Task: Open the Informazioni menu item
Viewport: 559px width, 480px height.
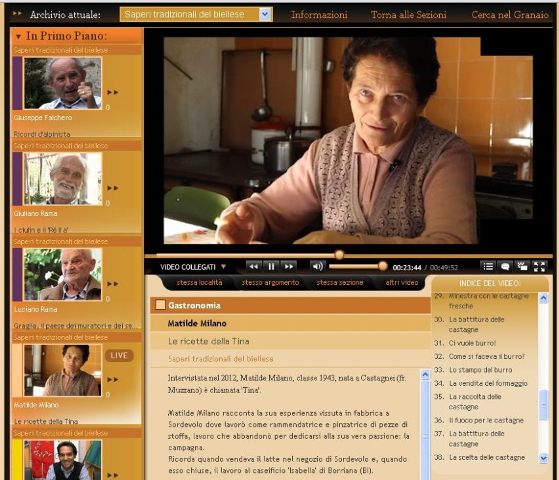Action: pos(319,15)
